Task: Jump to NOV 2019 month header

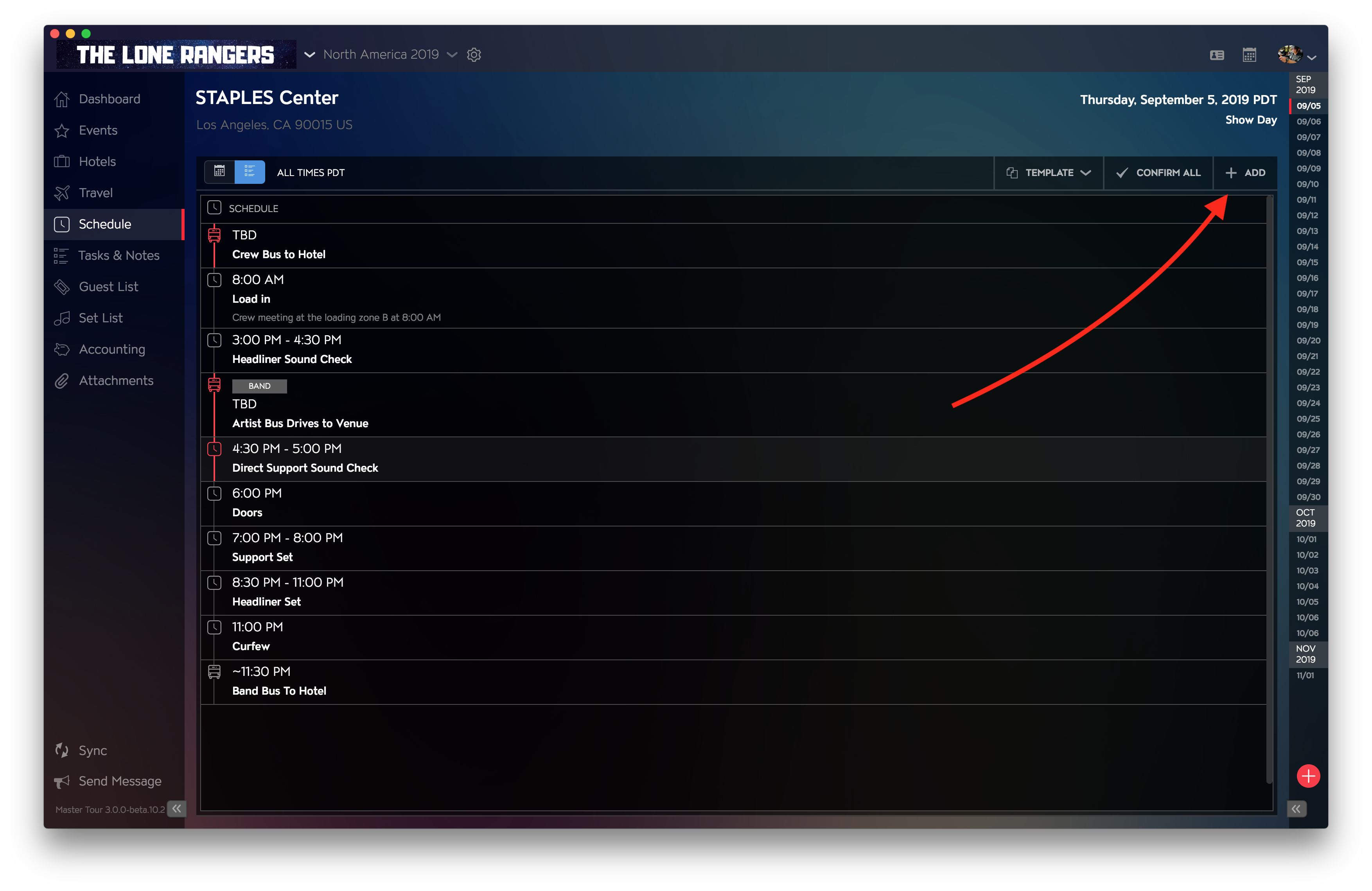Action: 1308,654
